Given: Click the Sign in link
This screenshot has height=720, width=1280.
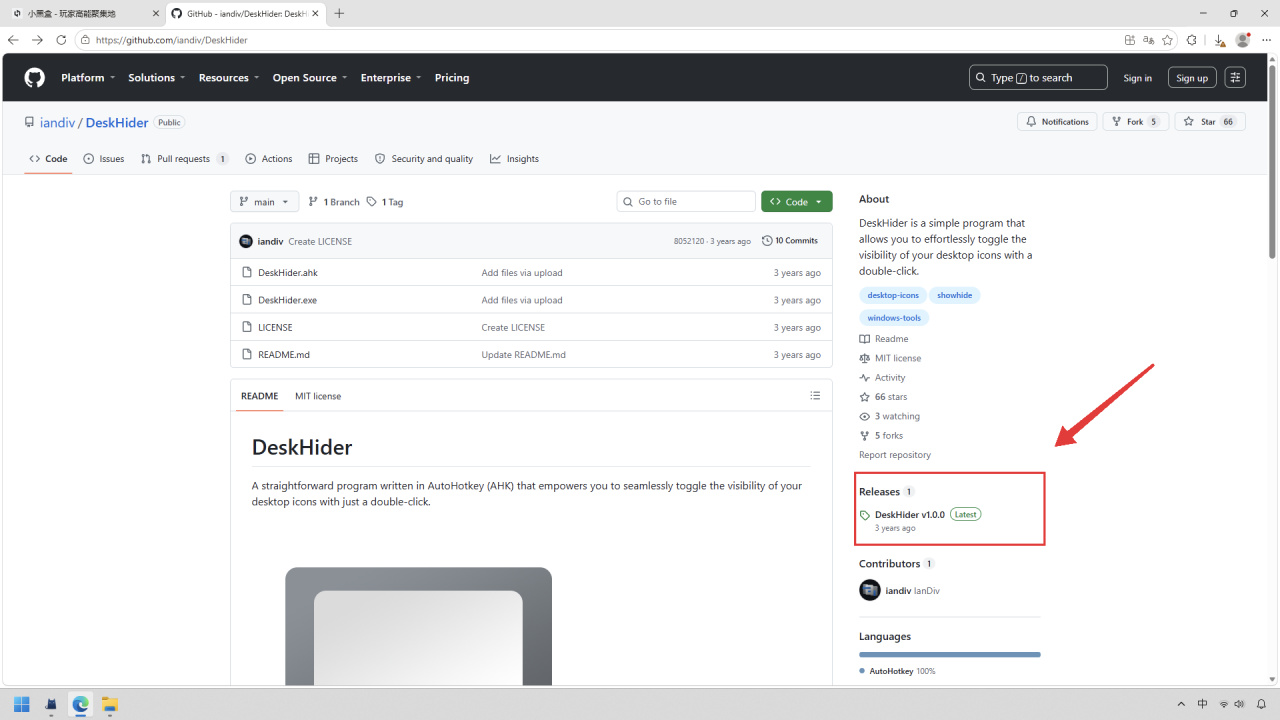Looking at the screenshot, I should [1137, 78].
